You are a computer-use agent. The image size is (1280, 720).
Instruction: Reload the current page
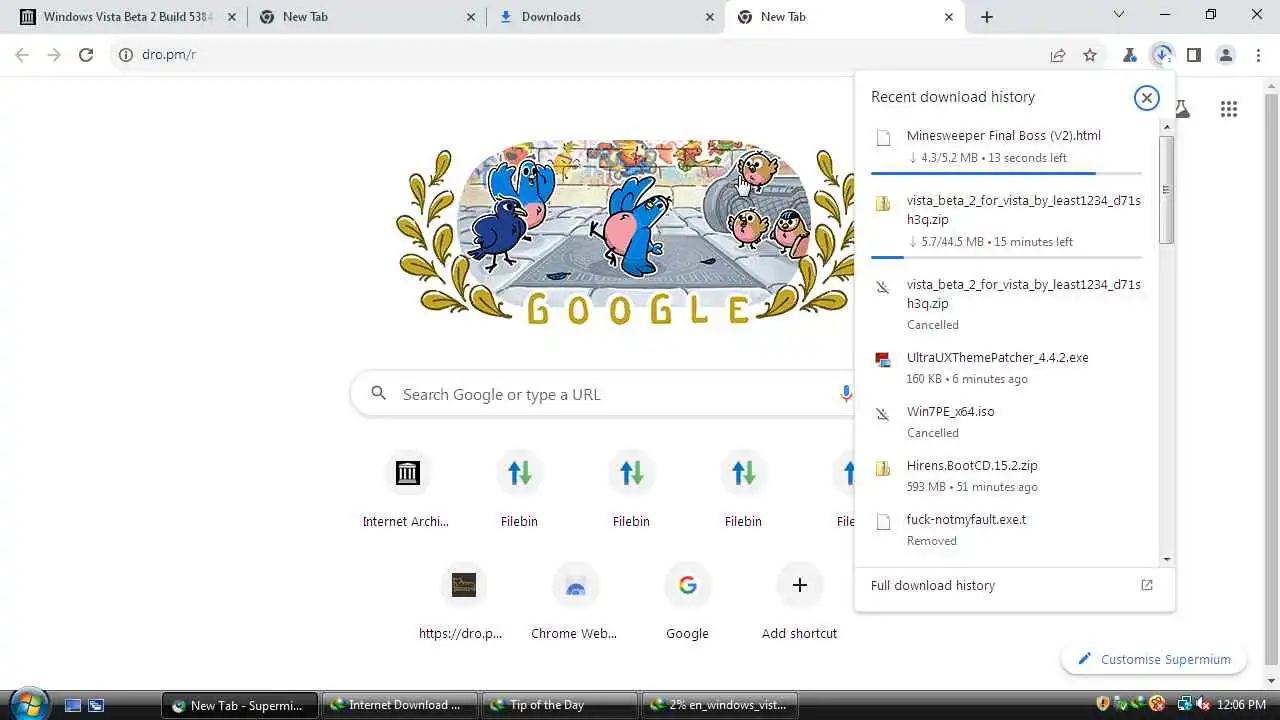pos(86,55)
